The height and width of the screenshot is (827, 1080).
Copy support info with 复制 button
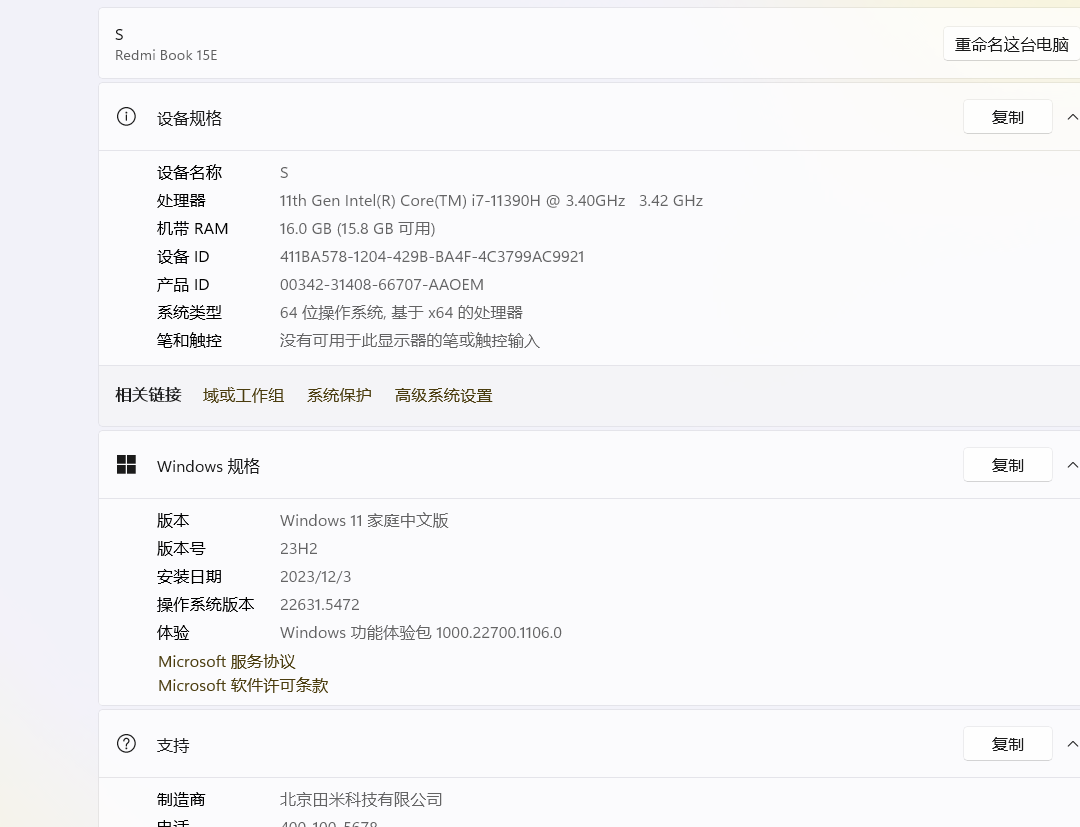[x=1008, y=744]
